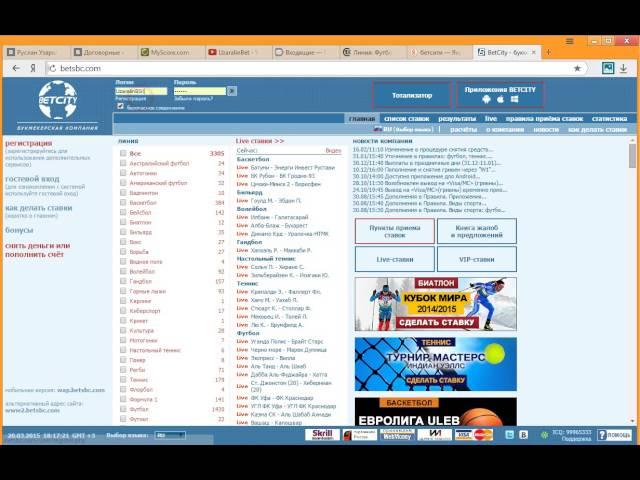
Task: Bookmark page with the star icon
Action: pyautogui.click(x=577, y=69)
